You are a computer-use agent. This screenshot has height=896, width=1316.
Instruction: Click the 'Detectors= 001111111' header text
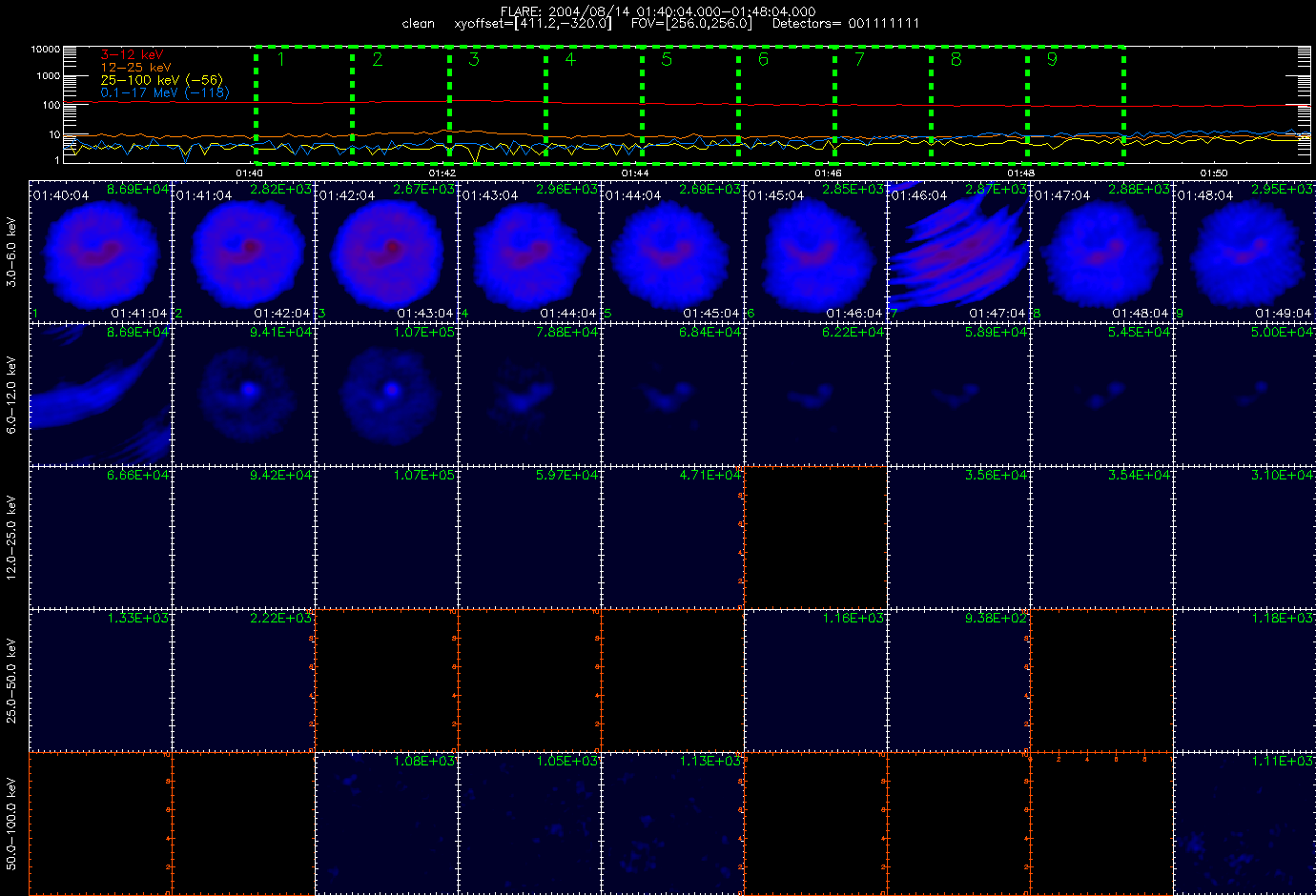tap(846, 24)
